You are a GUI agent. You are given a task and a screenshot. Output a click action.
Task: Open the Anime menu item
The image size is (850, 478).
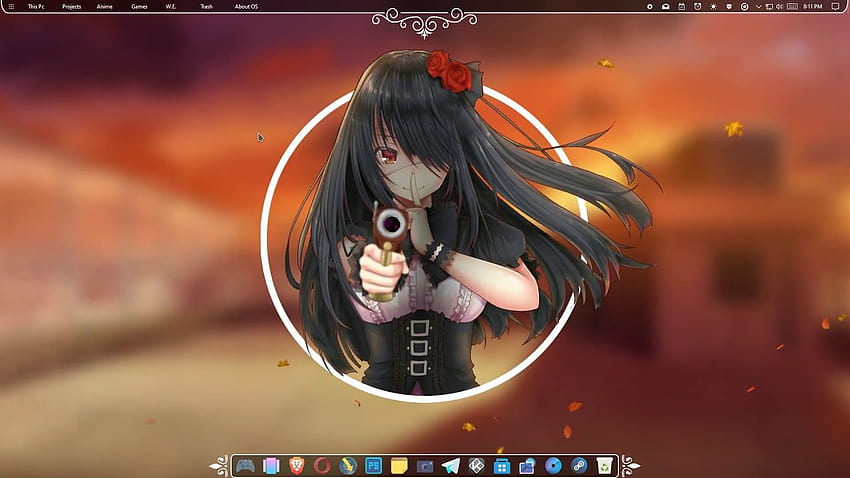[x=105, y=7]
